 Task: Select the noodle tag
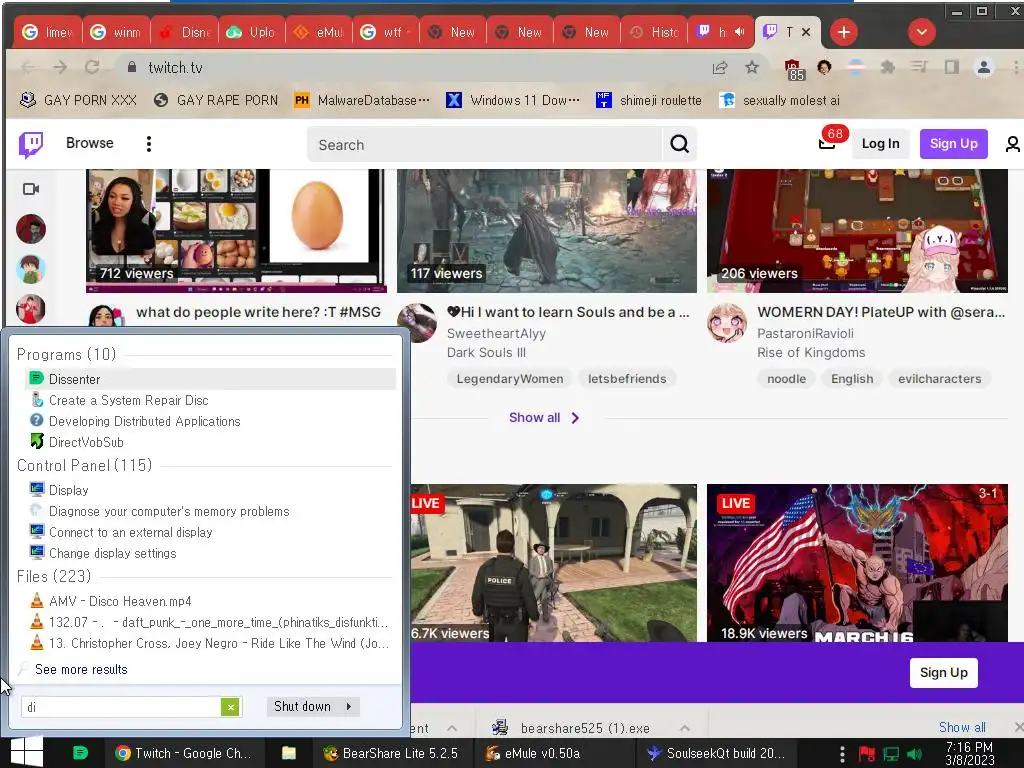click(x=786, y=379)
